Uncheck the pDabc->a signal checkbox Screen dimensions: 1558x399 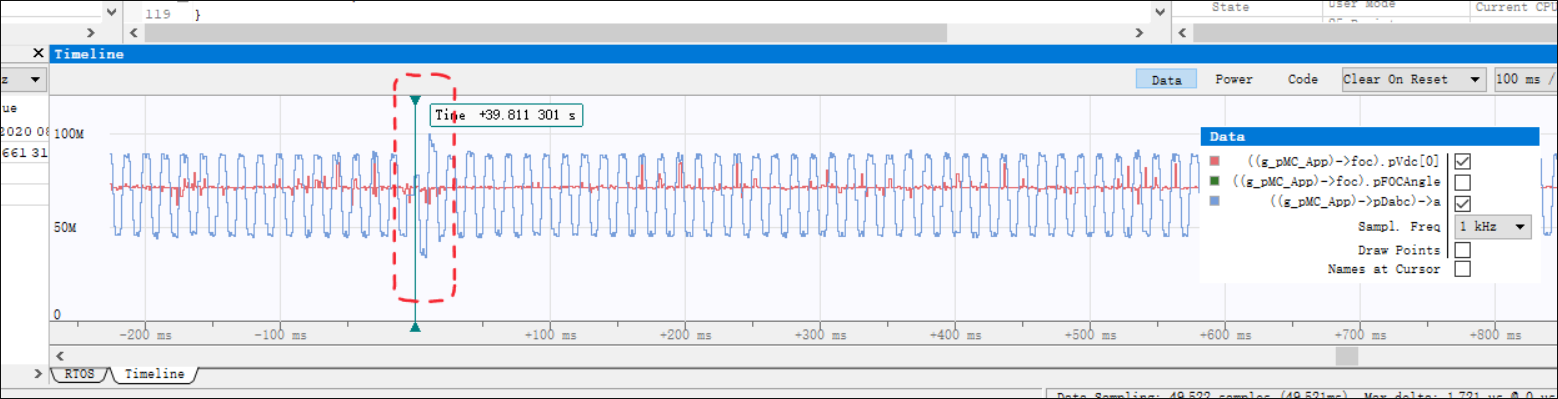[1462, 203]
